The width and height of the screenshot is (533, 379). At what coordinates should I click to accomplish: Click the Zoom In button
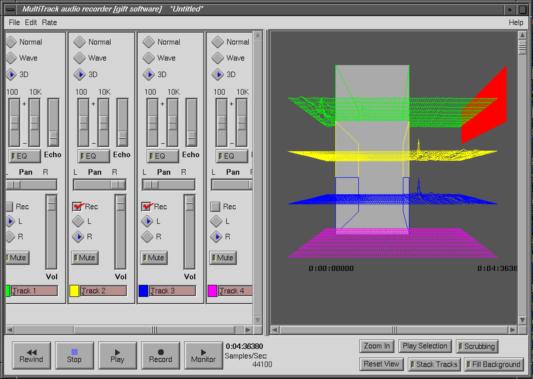click(x=377, y=346)
